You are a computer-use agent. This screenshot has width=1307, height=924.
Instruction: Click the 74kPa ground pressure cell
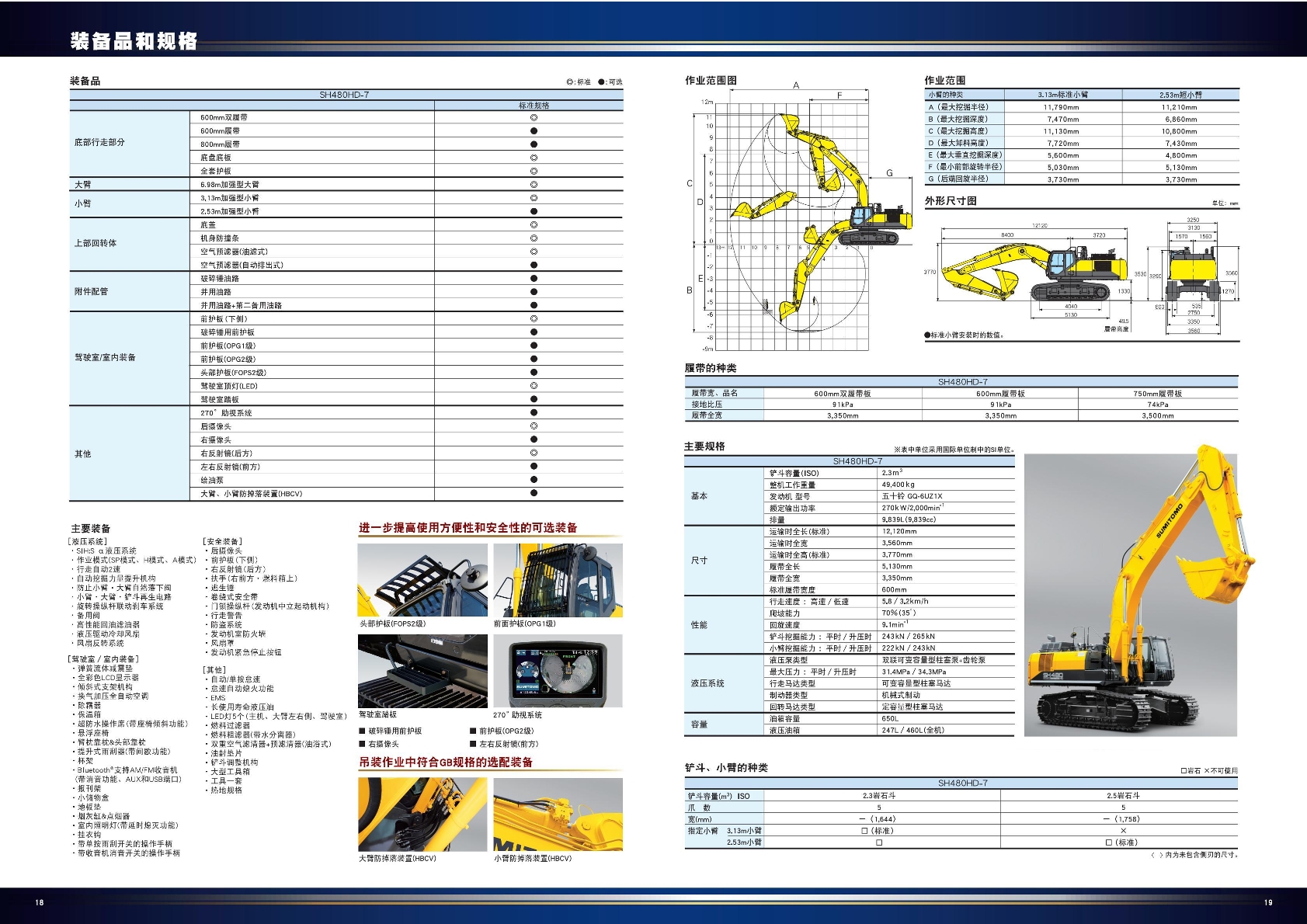coord(1158,404)
